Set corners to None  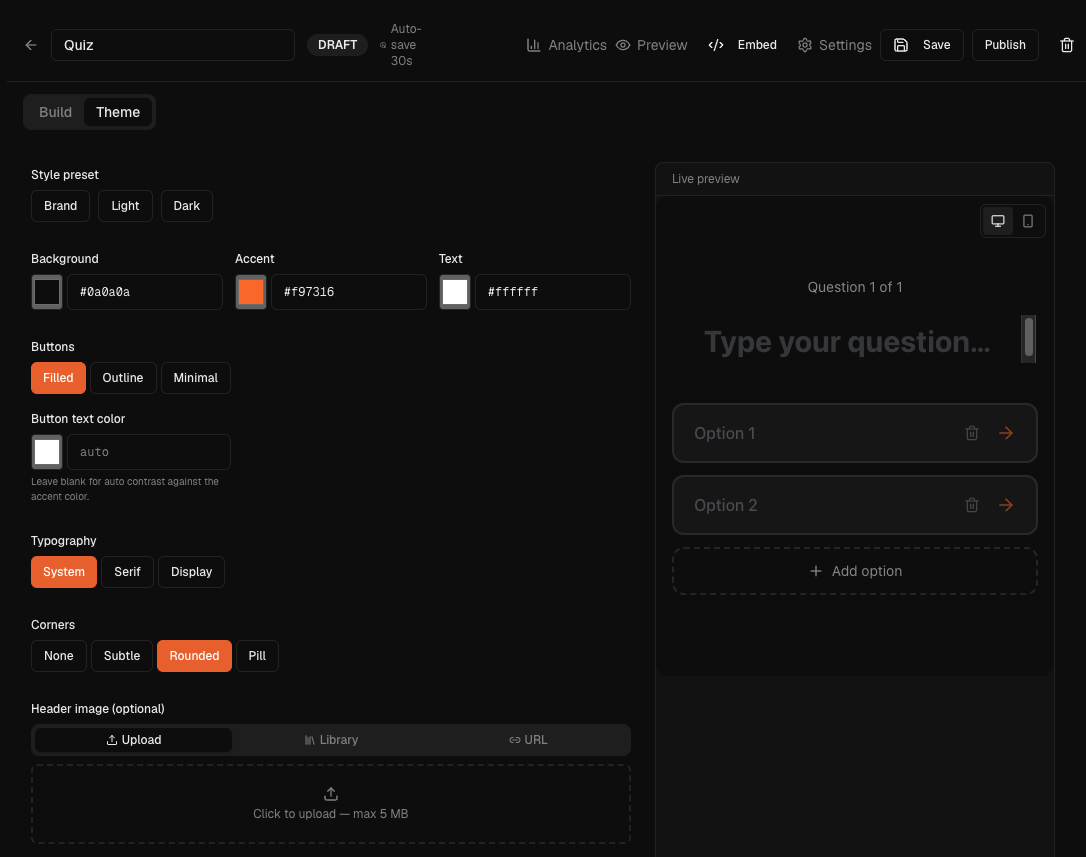59,655
